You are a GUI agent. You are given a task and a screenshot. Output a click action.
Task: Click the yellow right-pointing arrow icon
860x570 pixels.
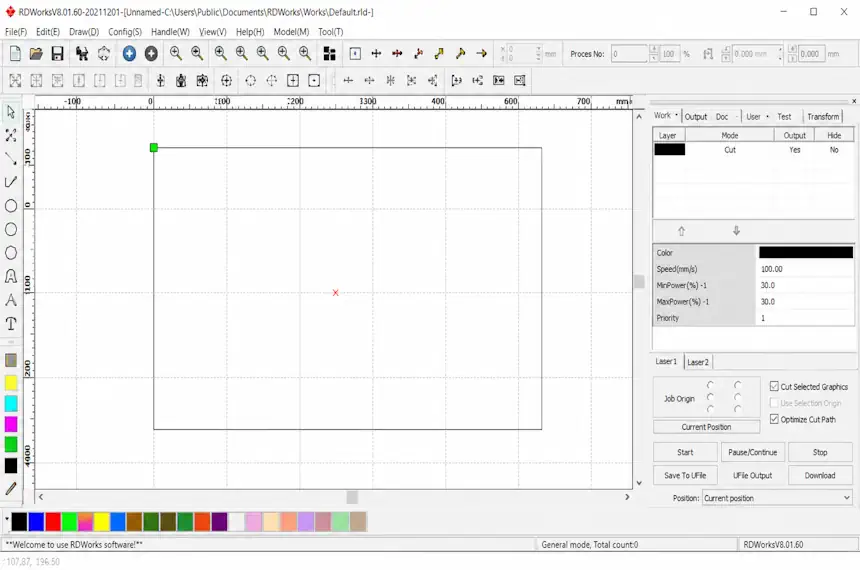pos(482,53)
